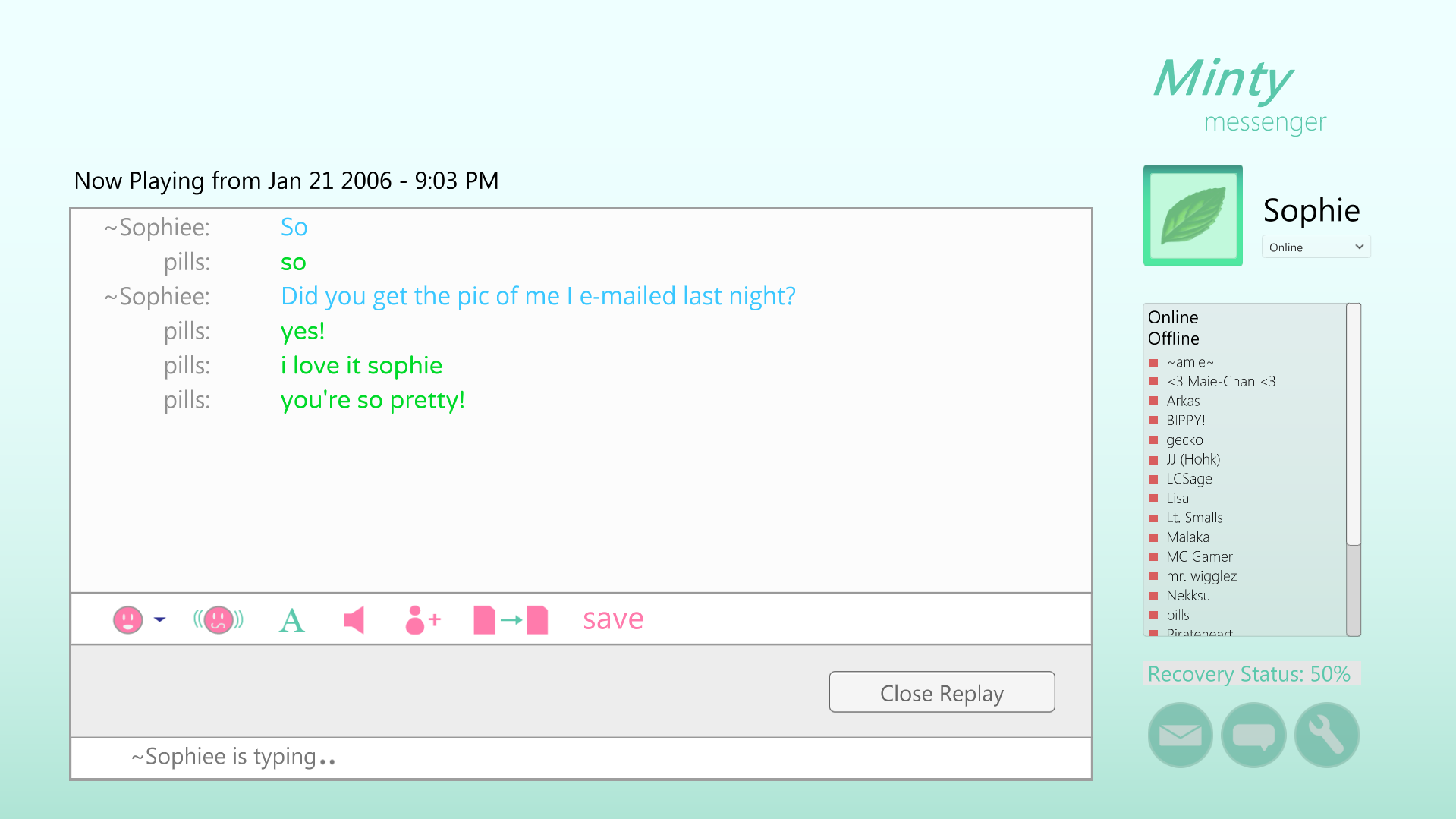Viewport: 1456px width, 819px height.
Task: Click the green 'yes!' message
Action: click(303, 331)
